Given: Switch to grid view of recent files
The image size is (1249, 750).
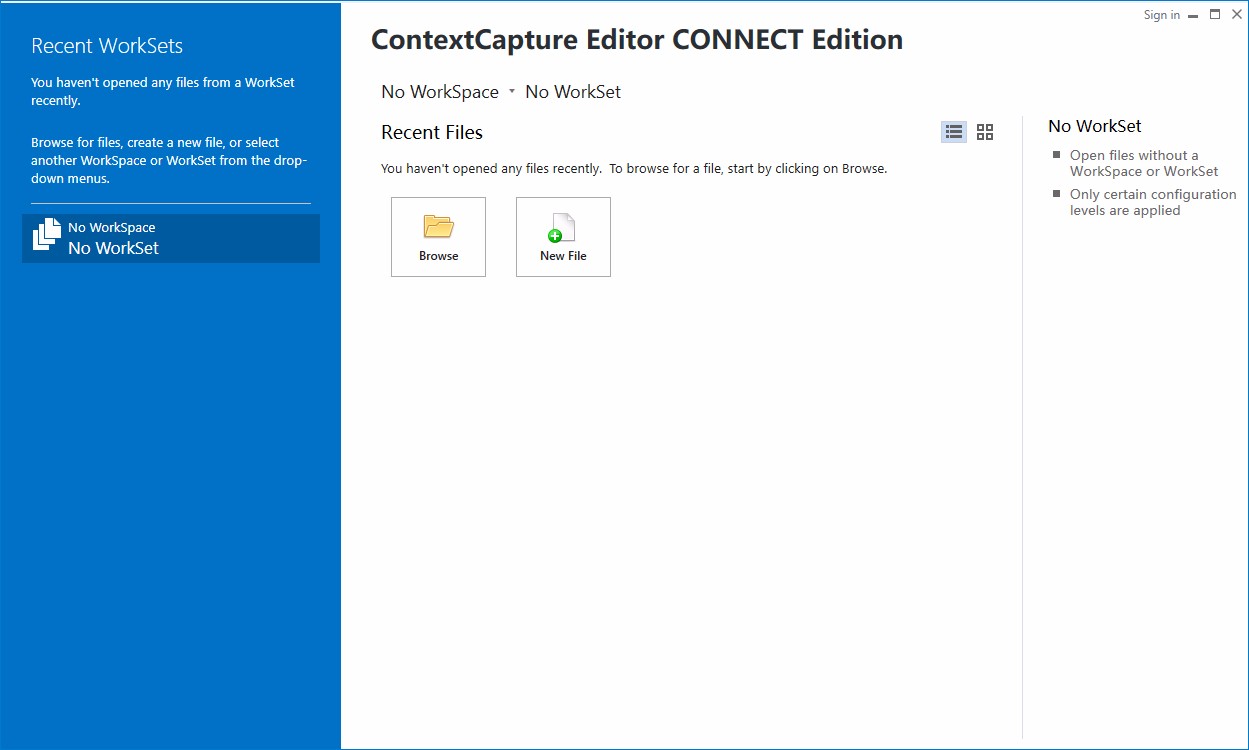Looking at the screenshot, I should point(984,131).
